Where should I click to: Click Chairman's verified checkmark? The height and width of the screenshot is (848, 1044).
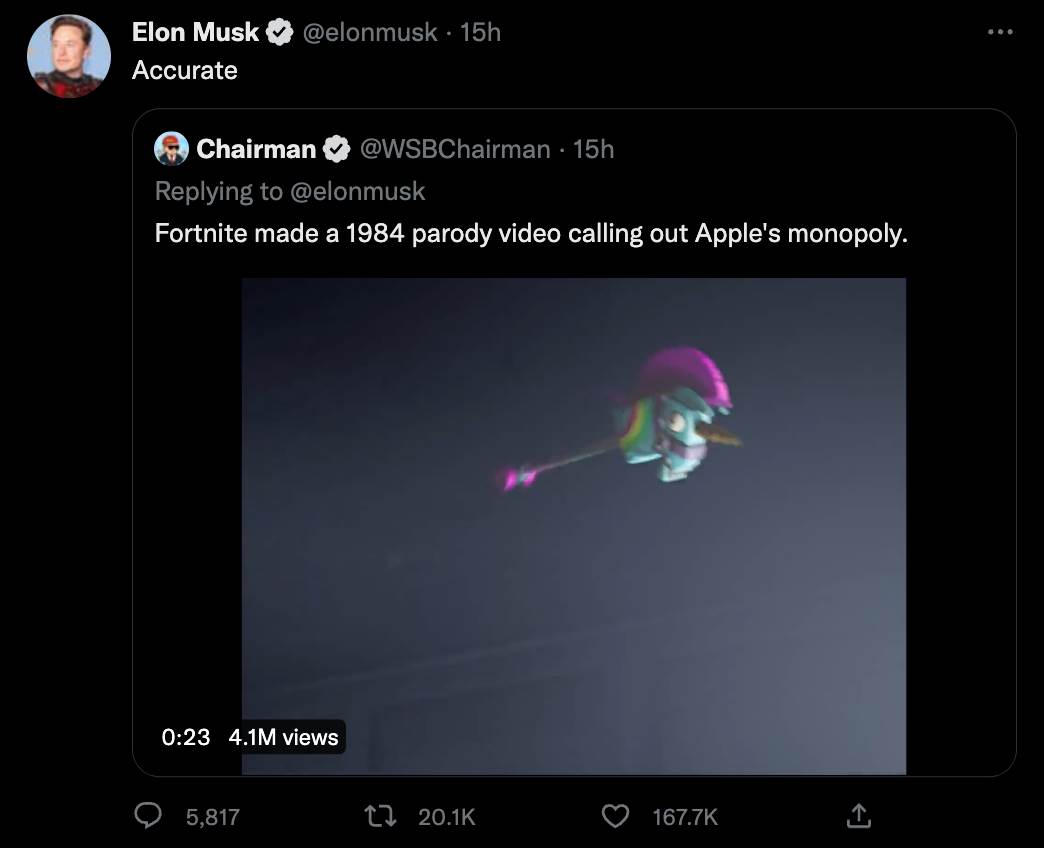pyautogui.click(x=334, y=149)
